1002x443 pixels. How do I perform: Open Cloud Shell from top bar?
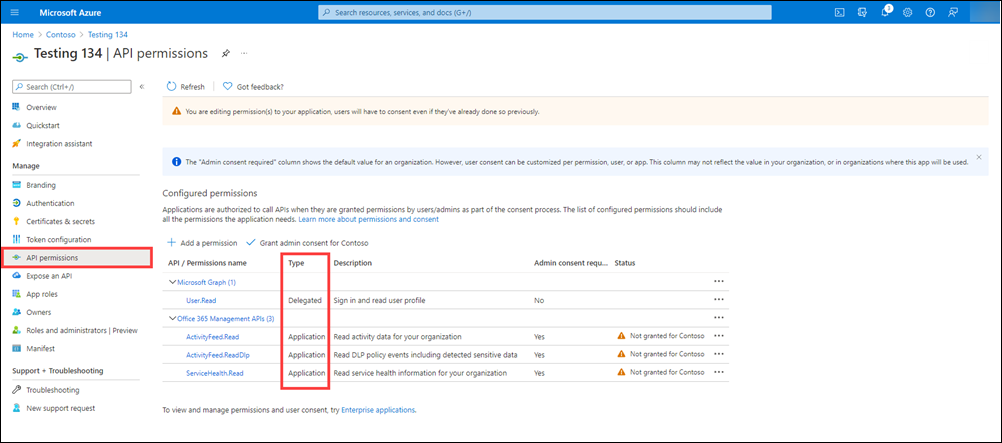tap(841, 12)
